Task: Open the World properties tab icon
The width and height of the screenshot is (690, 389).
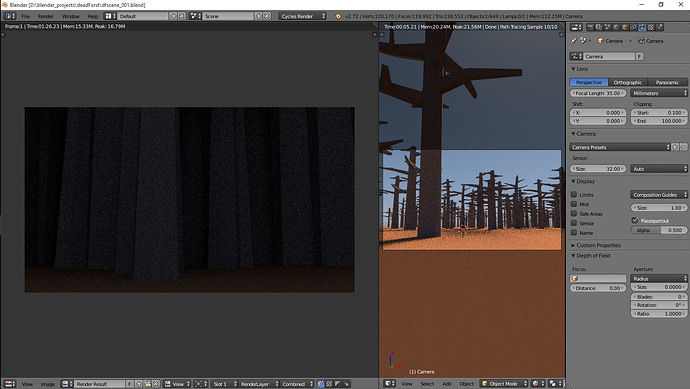Action: click(616, 27)
